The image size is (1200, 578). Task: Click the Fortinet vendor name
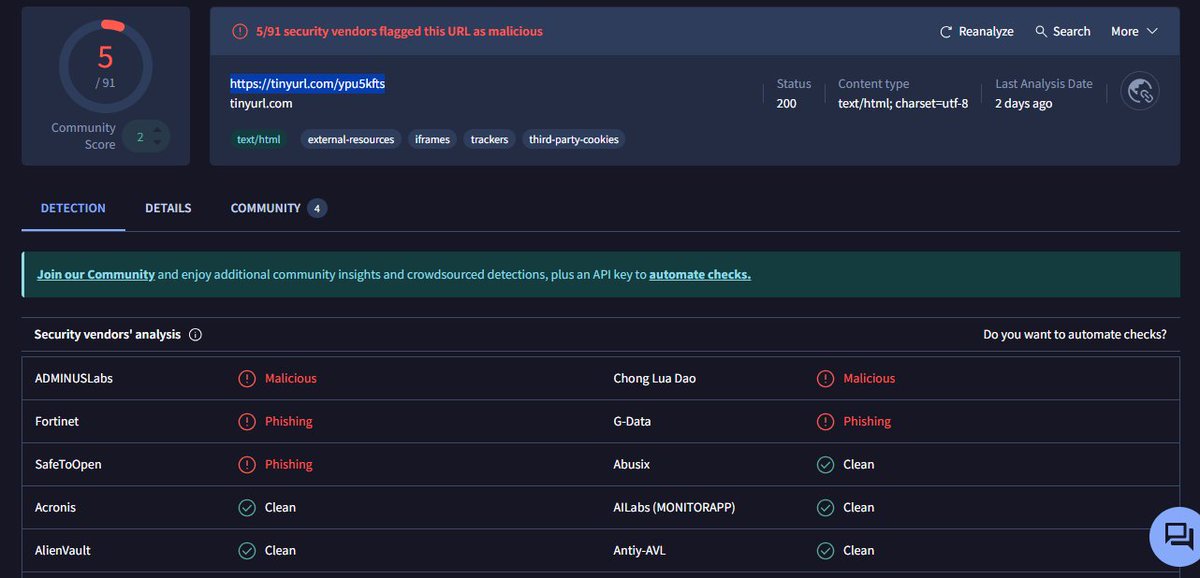click(x=57, y=422)
